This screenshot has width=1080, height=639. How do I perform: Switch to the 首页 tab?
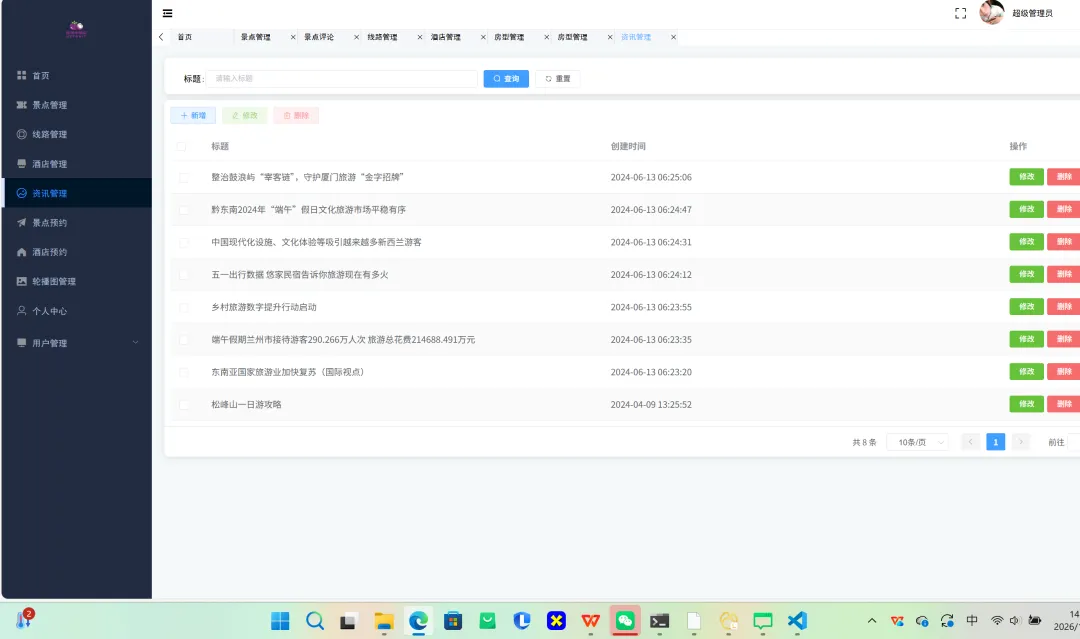[x=185, y=37]
